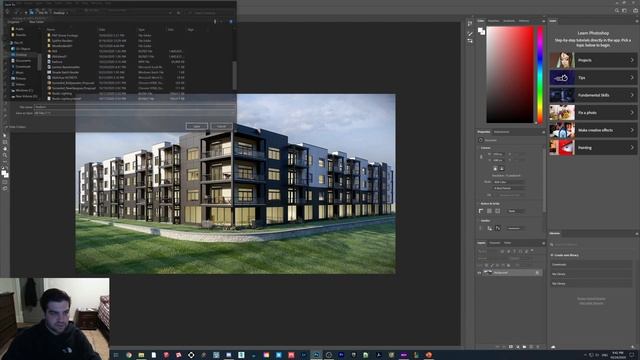Viewport: 640px width, 360px height.
Task: Set canvas to portrait orientation
Action: 495,169
